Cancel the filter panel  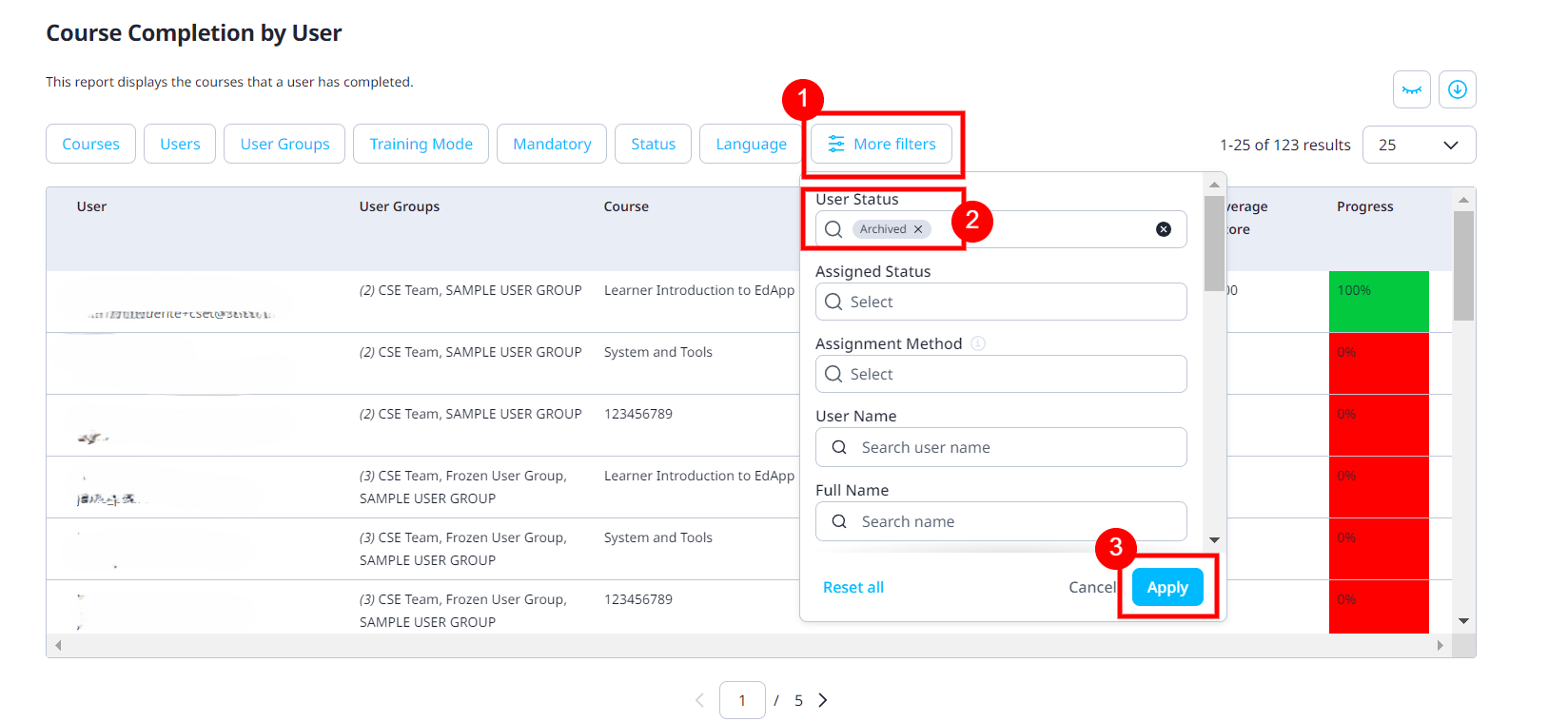point(1091,587)
